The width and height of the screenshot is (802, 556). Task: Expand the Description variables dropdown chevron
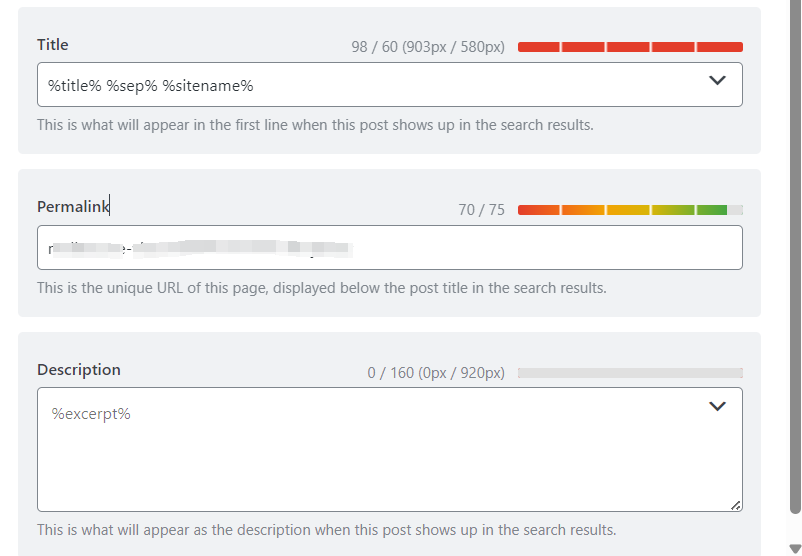(717, 406)
